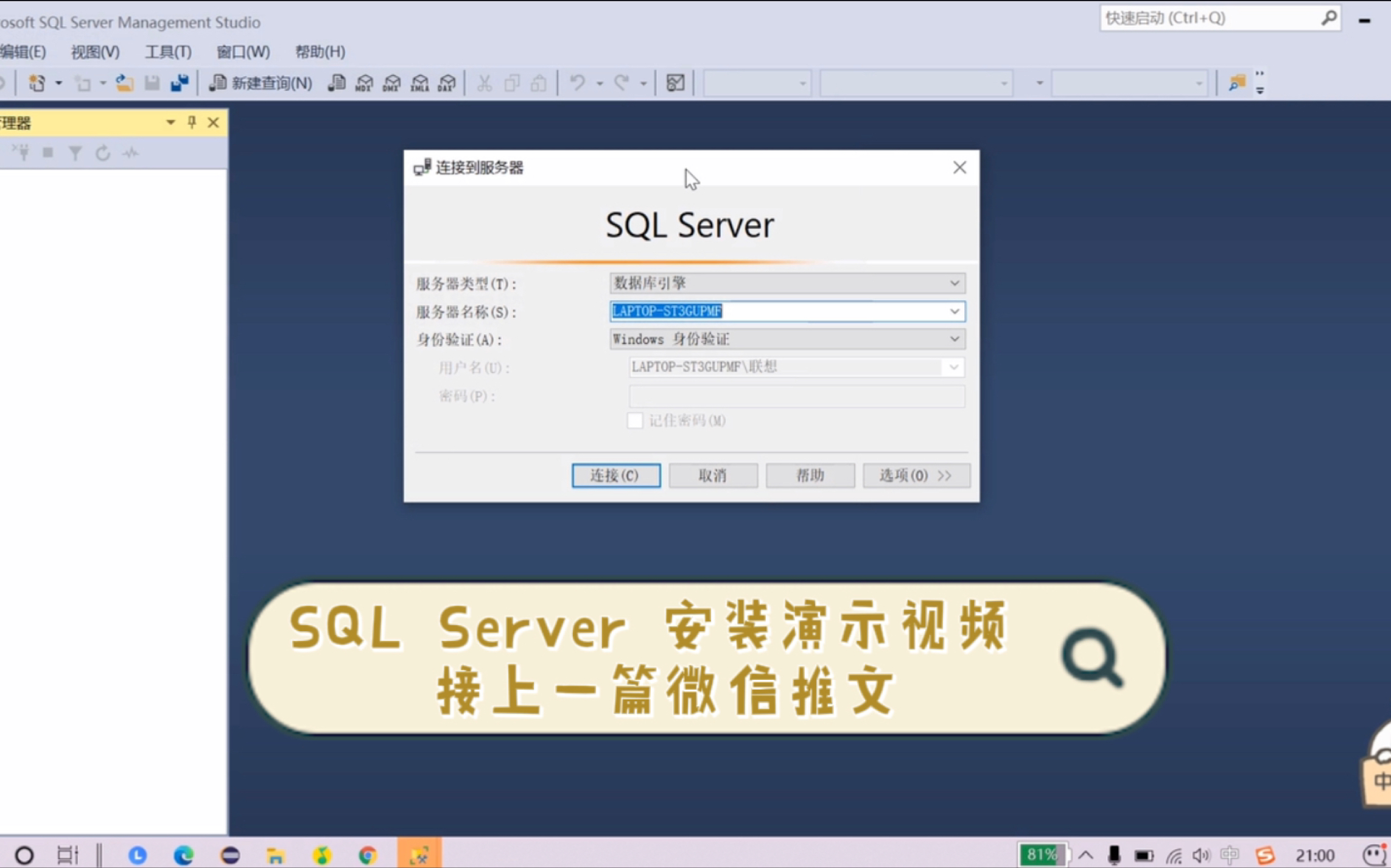
Task: Open File Explorer from the taskbar
Action: click(x=276, y=855)
